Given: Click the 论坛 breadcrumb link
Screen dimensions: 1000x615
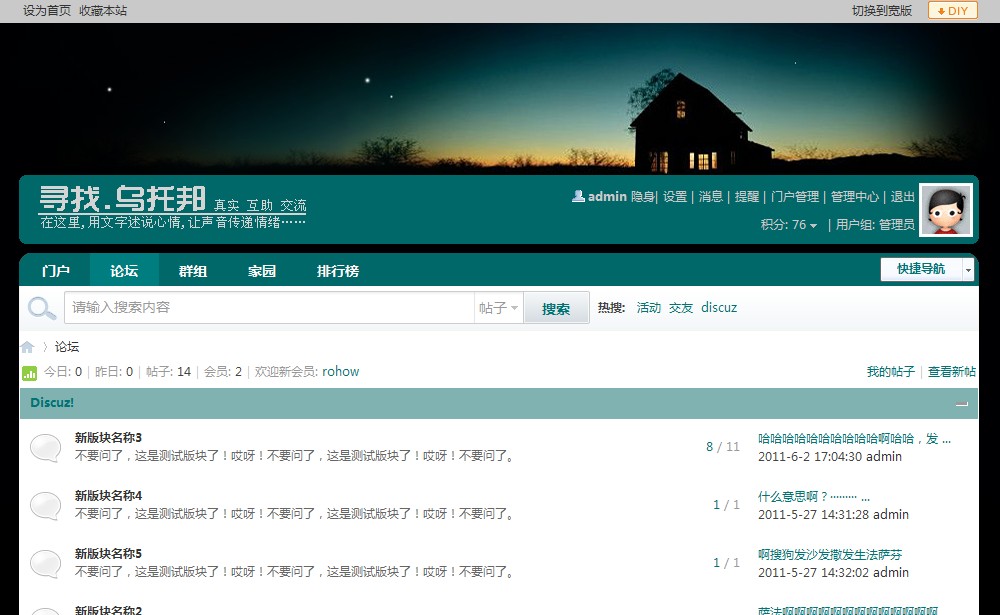Looking at the screenshot, I should click(67, 347).
